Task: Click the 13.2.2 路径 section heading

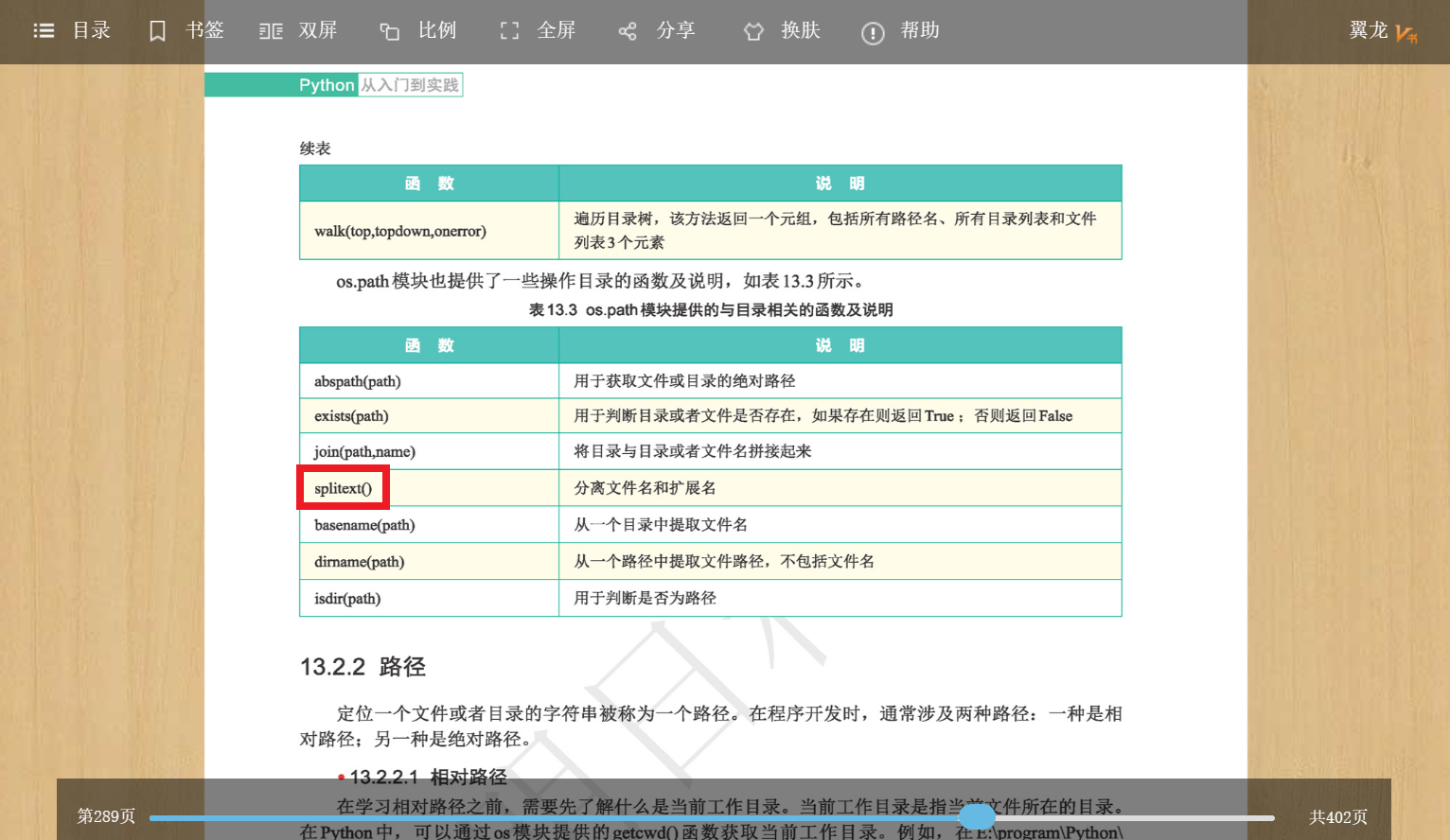Action: pos(362,667)
